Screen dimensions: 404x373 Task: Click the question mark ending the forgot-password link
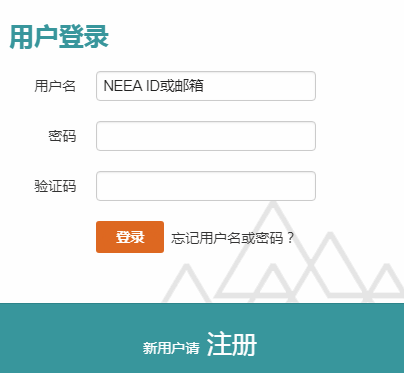(290, 238)
